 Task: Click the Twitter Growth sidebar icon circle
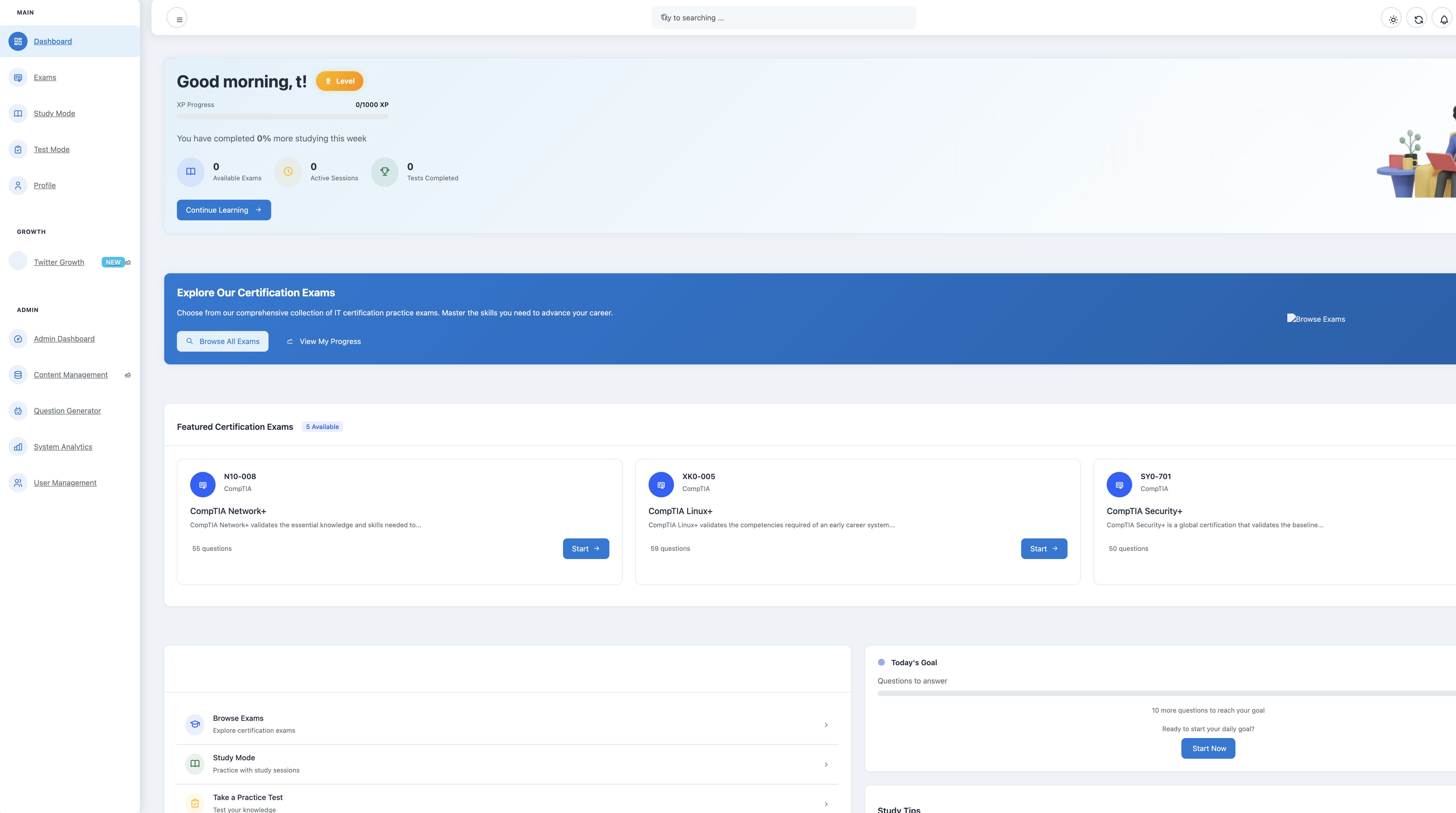(x=18, y=261)
